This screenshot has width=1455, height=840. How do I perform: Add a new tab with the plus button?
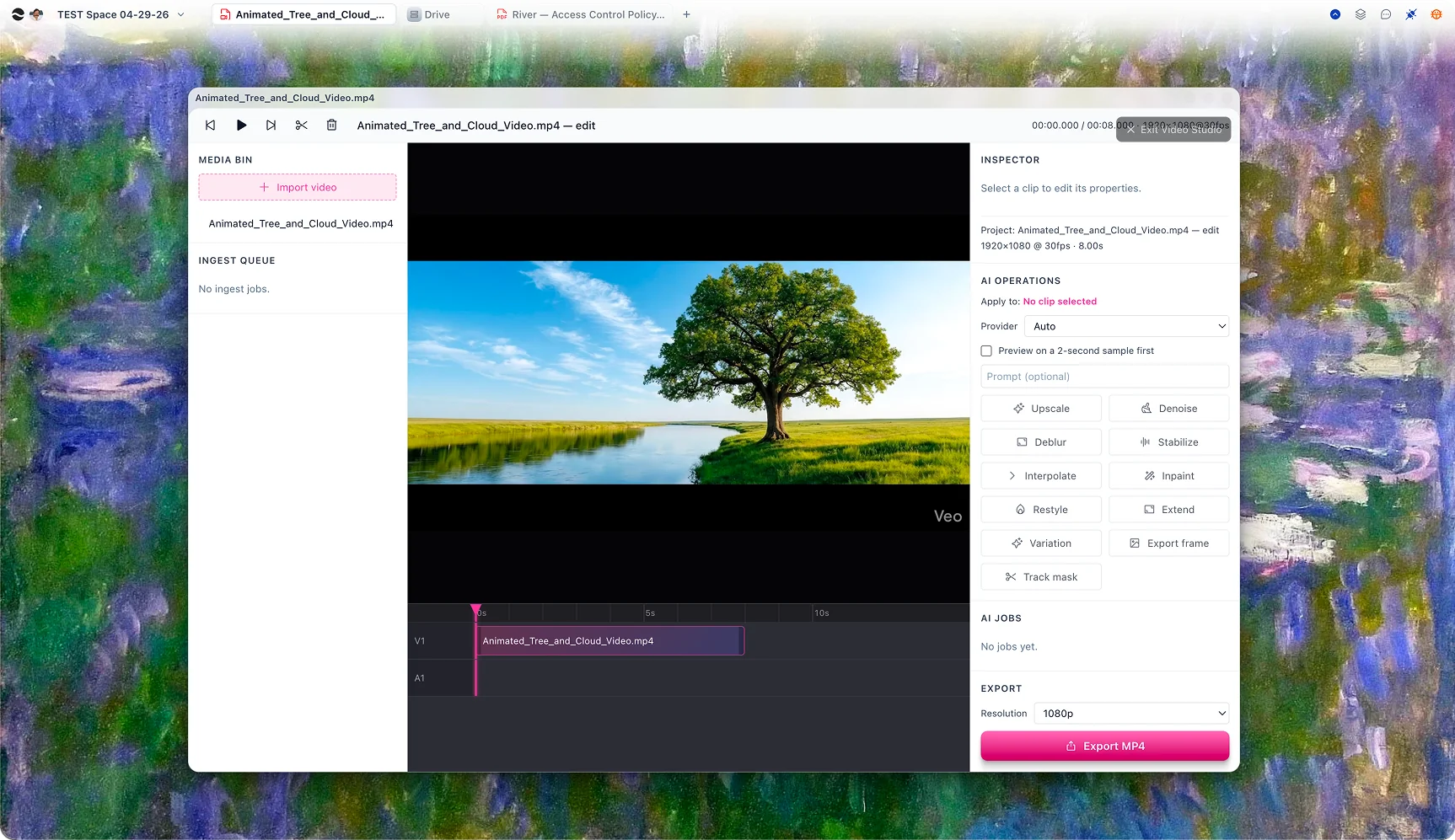[687, 14]
